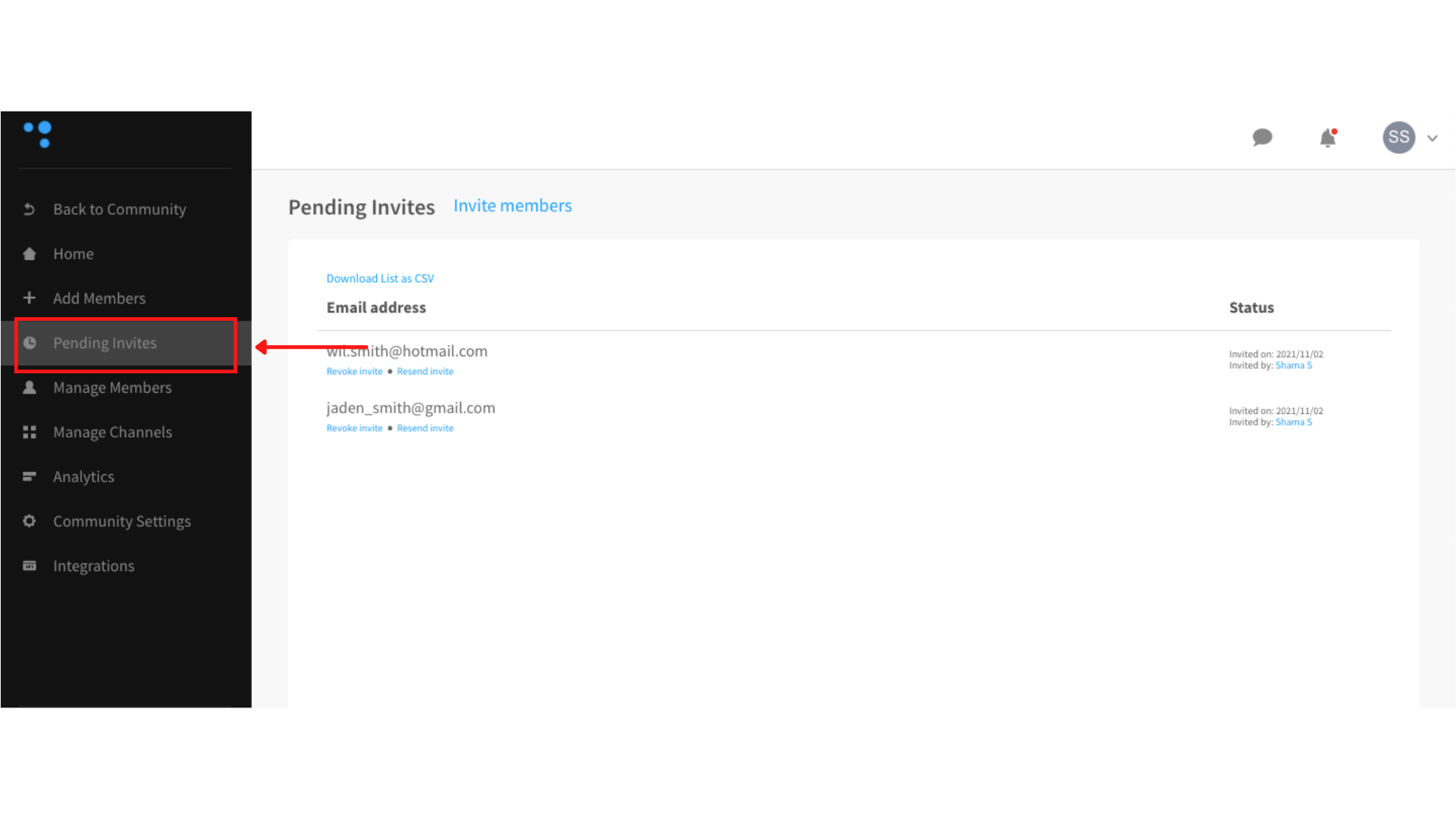Screen dimensions: 1456x819
Task: Click the Integrations sidebar icon
Action: [x=29, y=566]
